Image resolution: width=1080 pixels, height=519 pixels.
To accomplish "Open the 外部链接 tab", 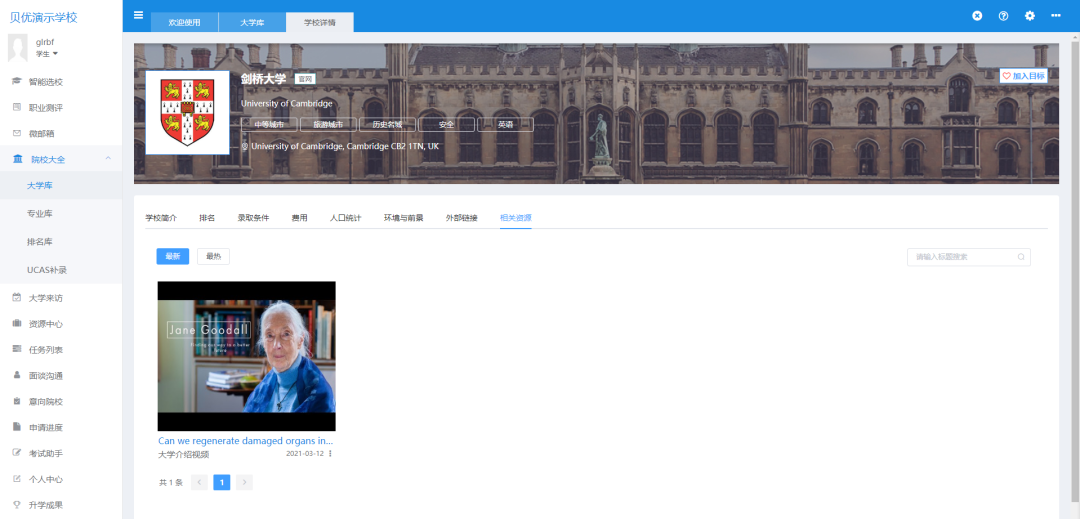I will tap(461, 218).
